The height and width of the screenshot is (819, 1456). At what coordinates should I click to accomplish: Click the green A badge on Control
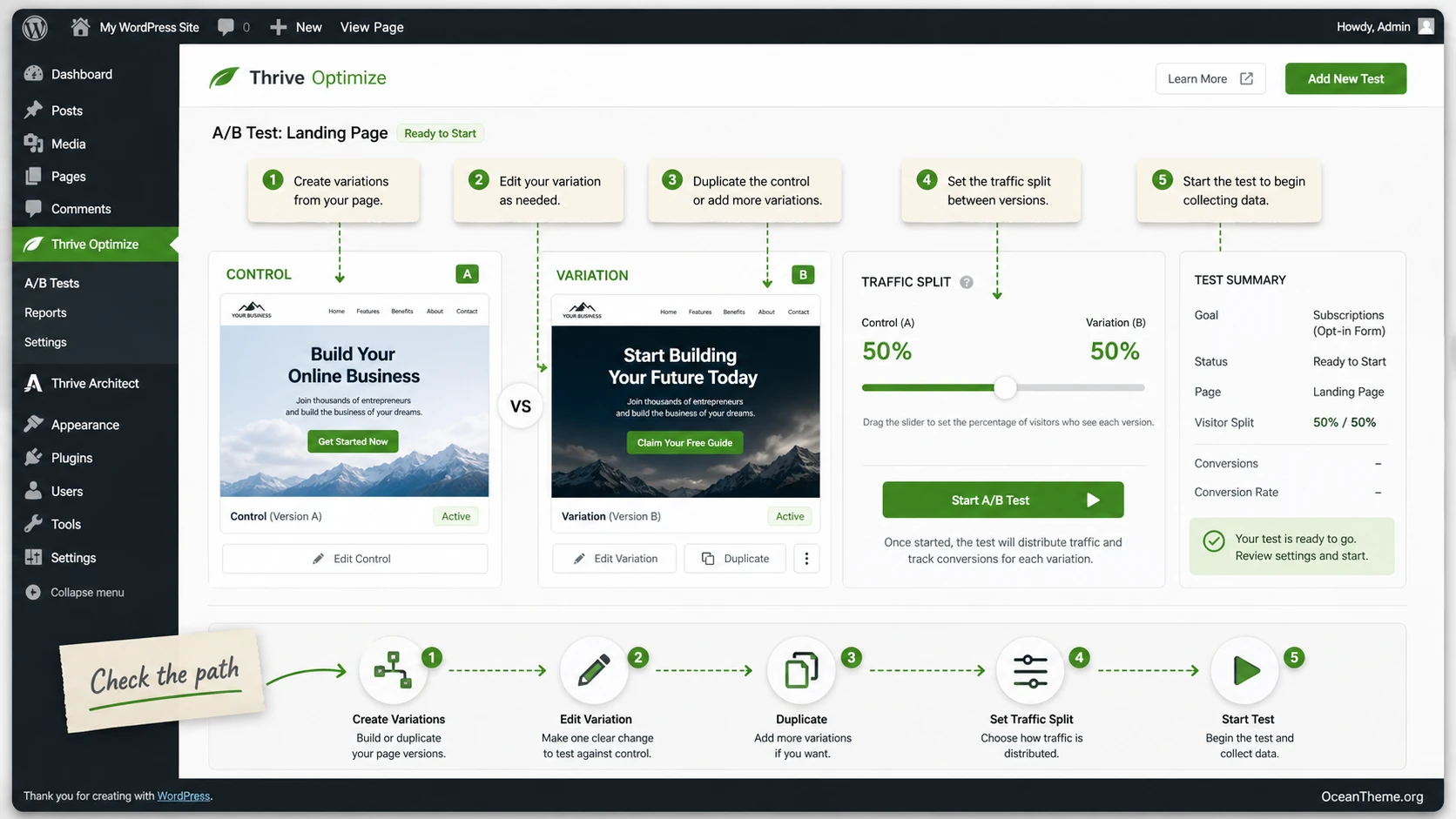coord(467,274)
